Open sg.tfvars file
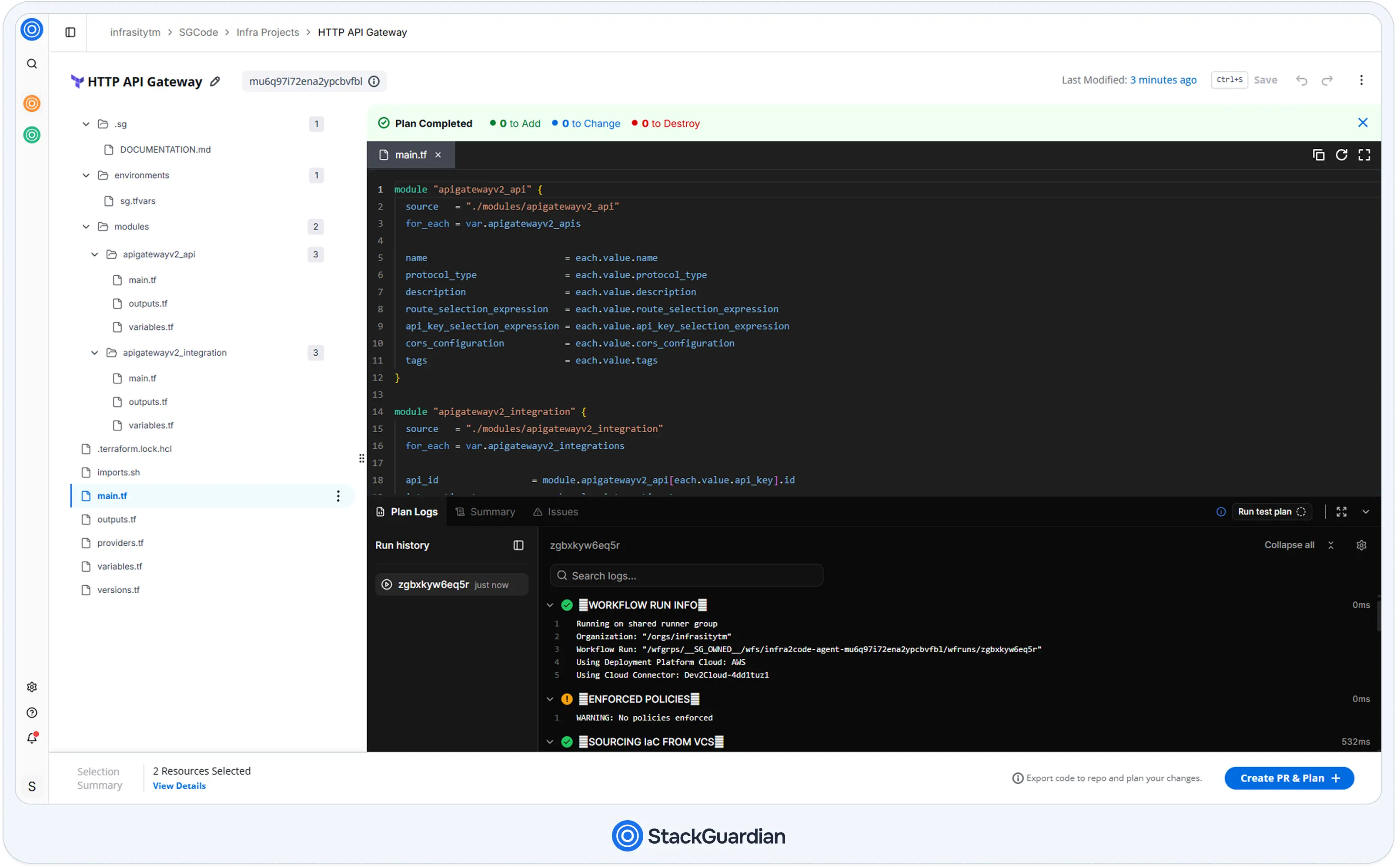The width and height of the screenshot is (1397, 868). (x=138, y=201)
